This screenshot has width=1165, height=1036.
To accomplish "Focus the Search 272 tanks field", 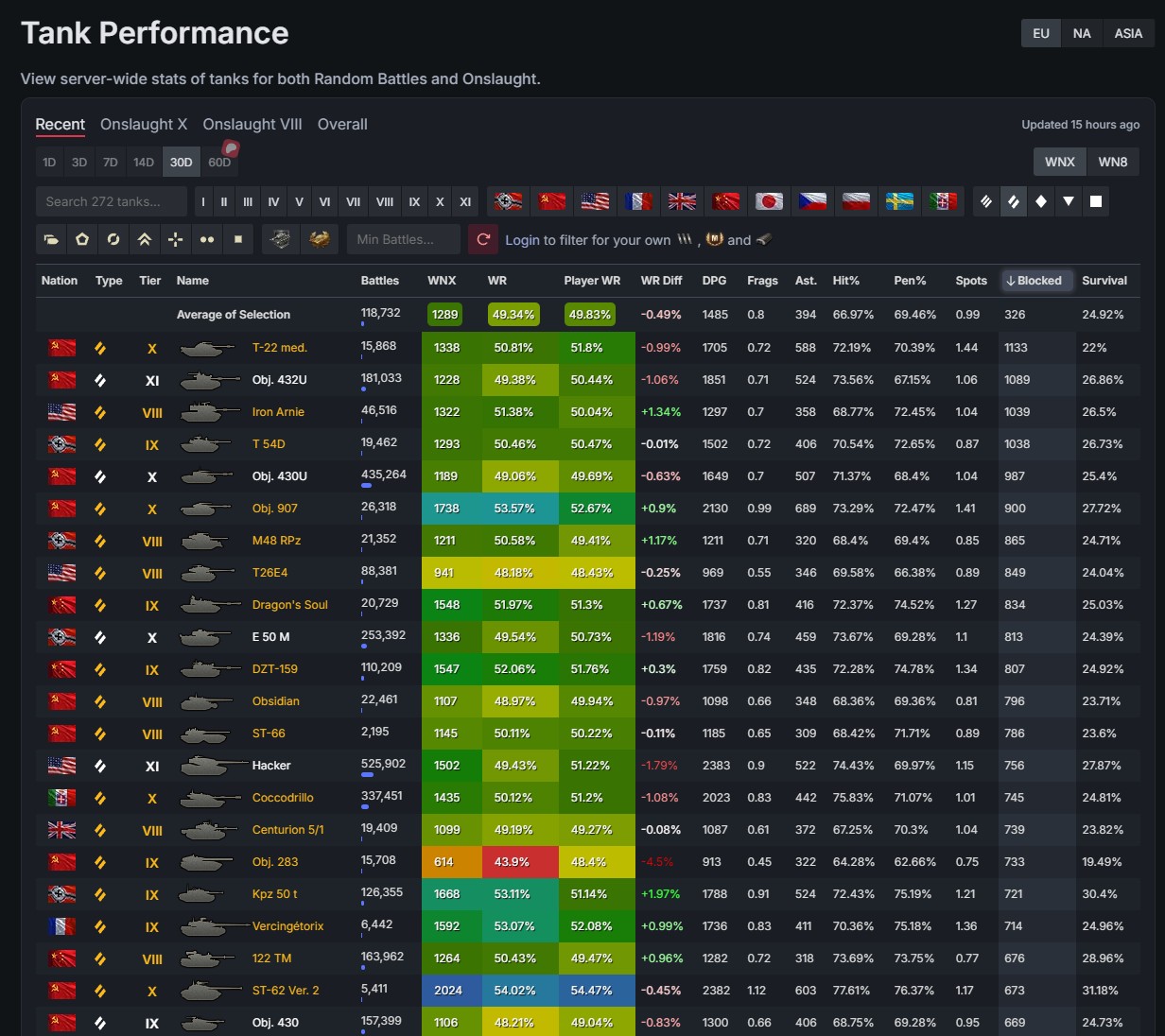I will coord(113,201).
